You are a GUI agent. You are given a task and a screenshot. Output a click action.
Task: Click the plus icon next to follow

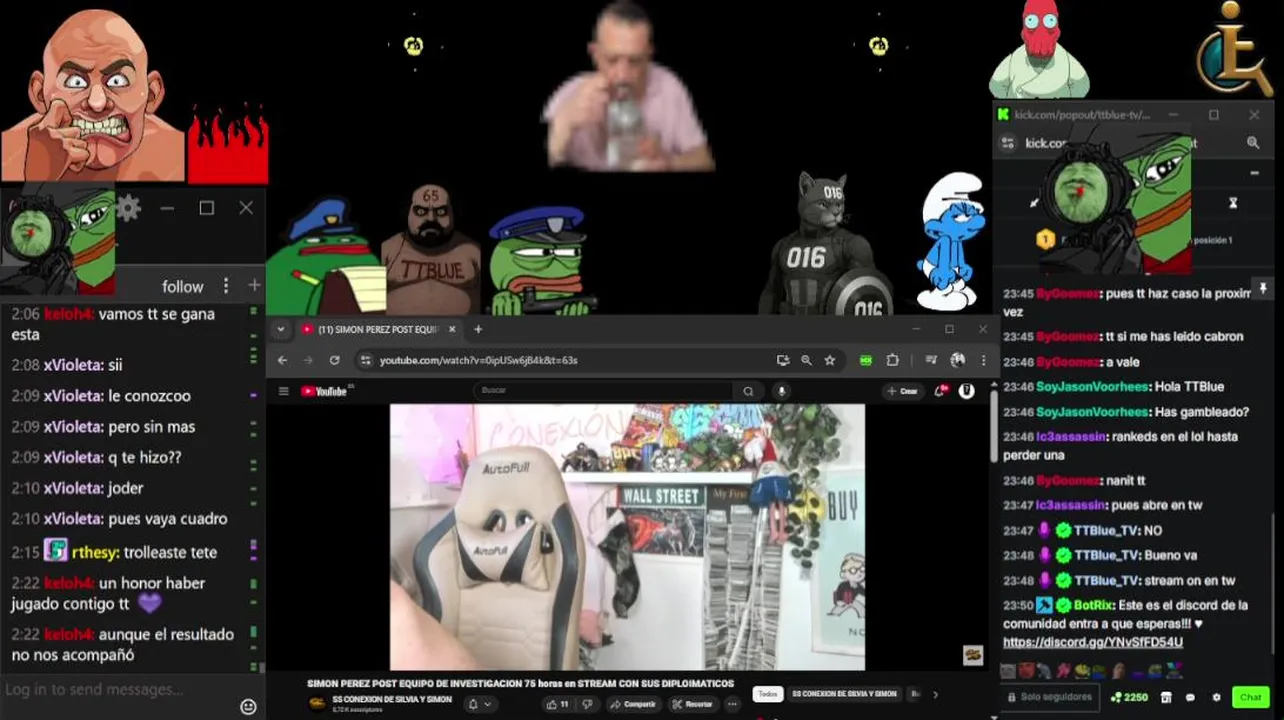tap(254, 286)
